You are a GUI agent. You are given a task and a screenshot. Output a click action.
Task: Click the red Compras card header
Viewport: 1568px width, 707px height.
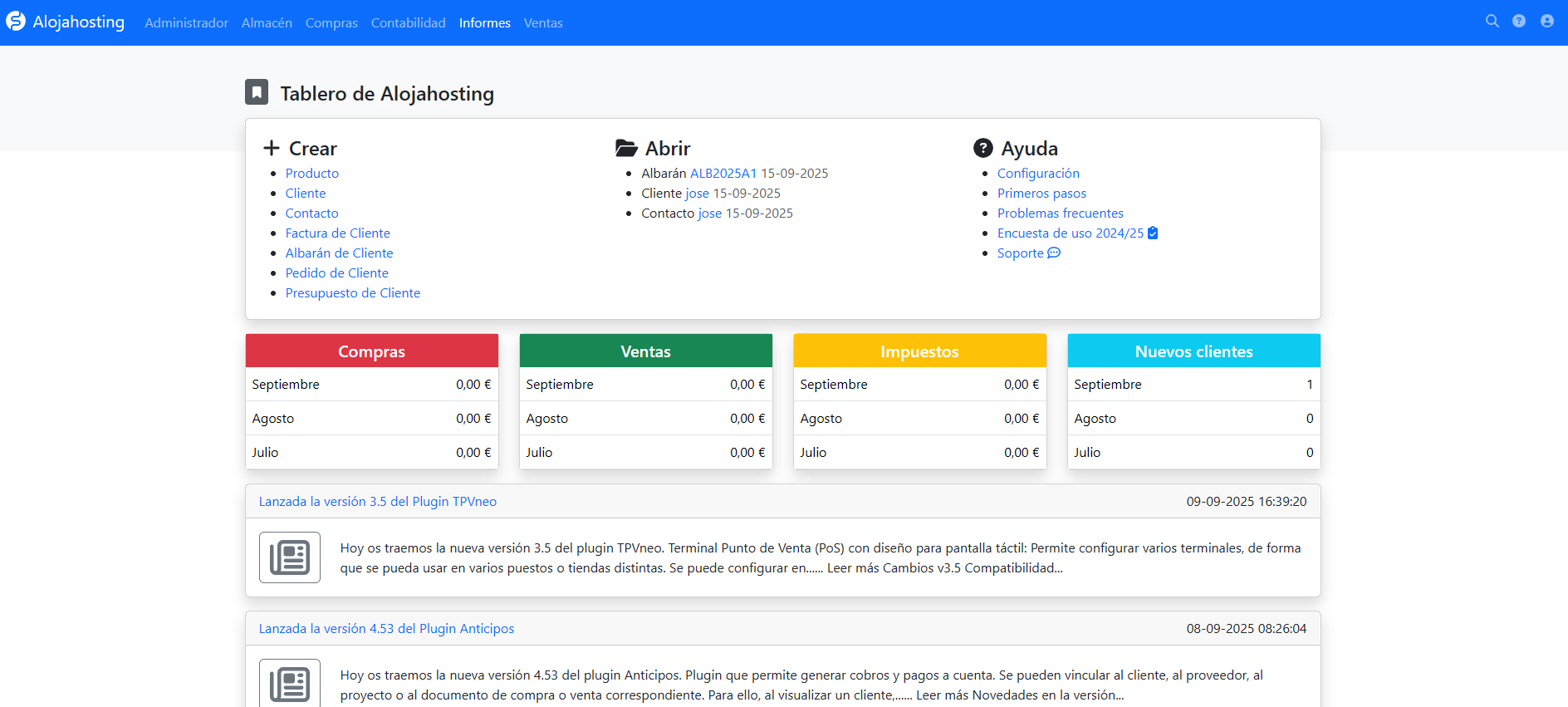[371, 351]
